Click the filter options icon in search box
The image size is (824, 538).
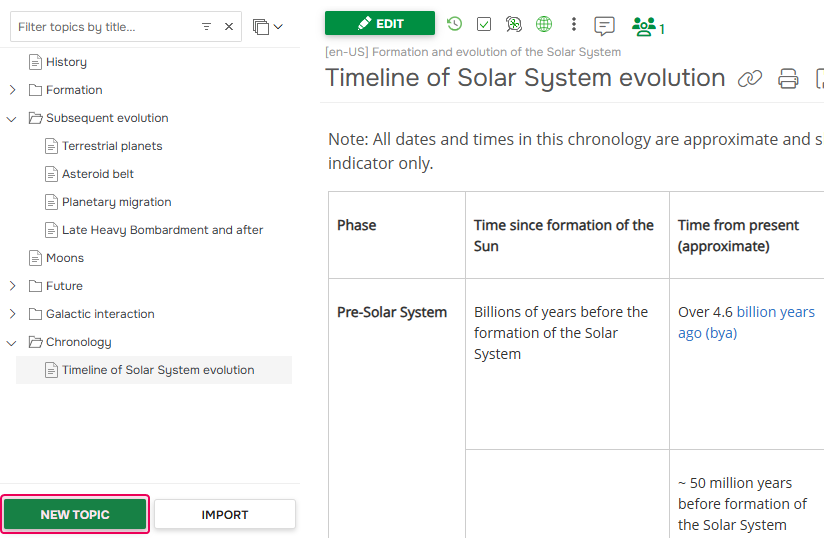[207, 26]
